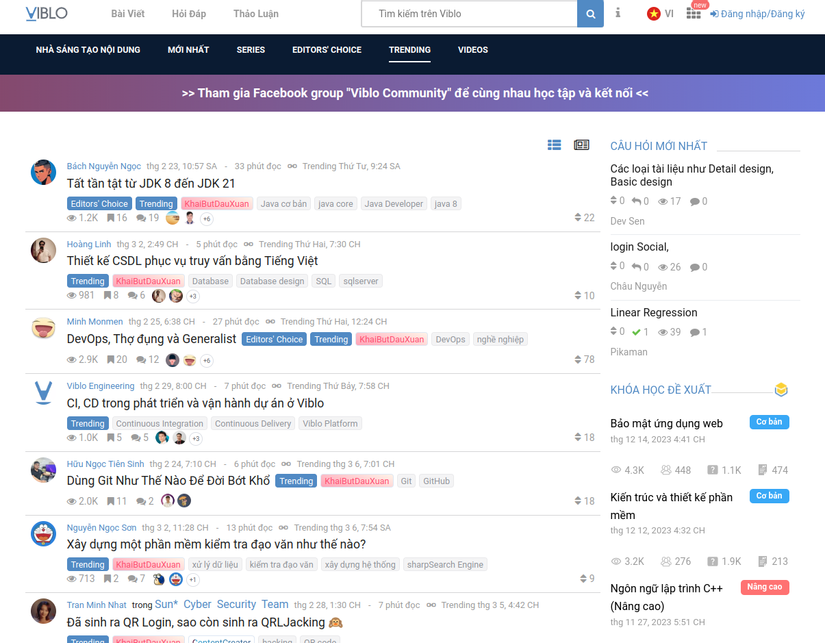825x643 pixels.
Task: Click the Editors' Choice badge on JDK post
Action: [99, 204]
